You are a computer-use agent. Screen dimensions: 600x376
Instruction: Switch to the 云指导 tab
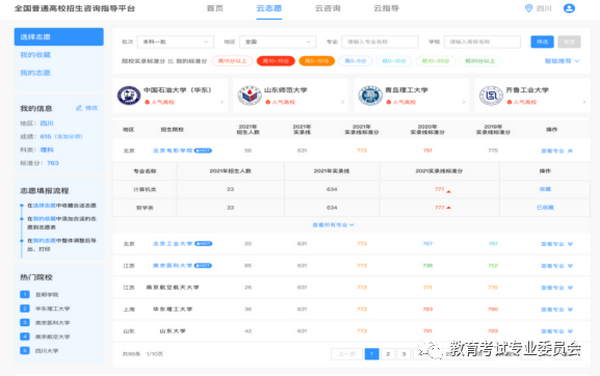click(x=386, y=8)
